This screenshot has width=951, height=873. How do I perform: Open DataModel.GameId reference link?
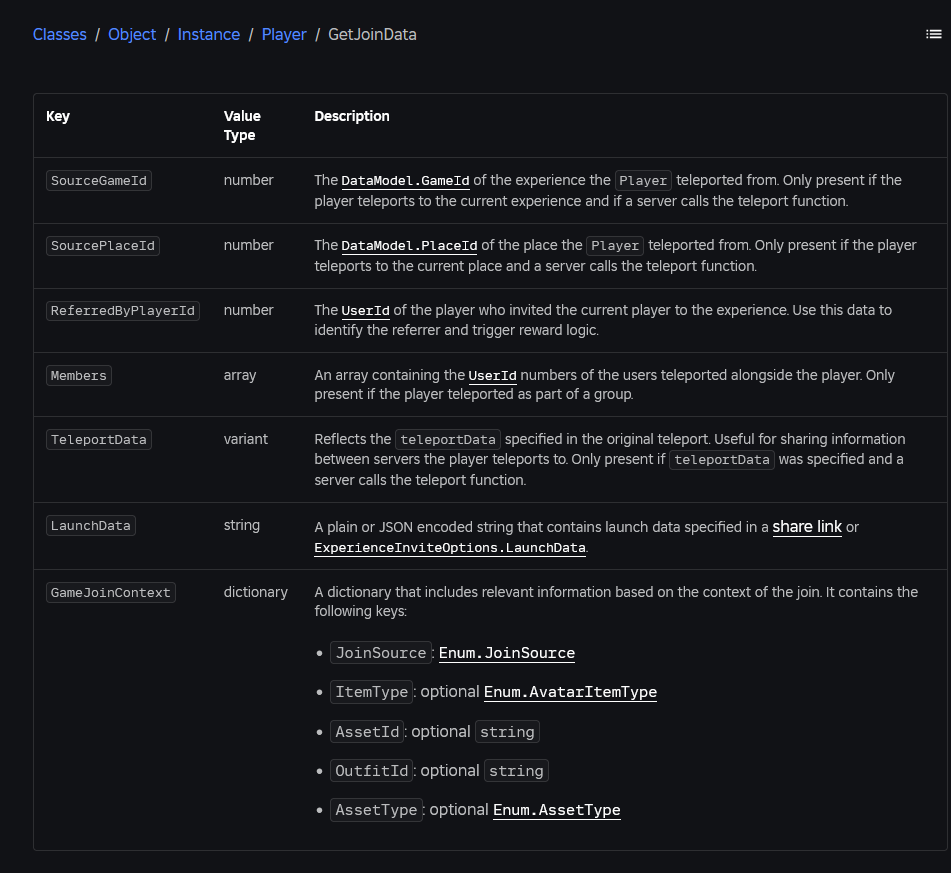tap(405, 181)
